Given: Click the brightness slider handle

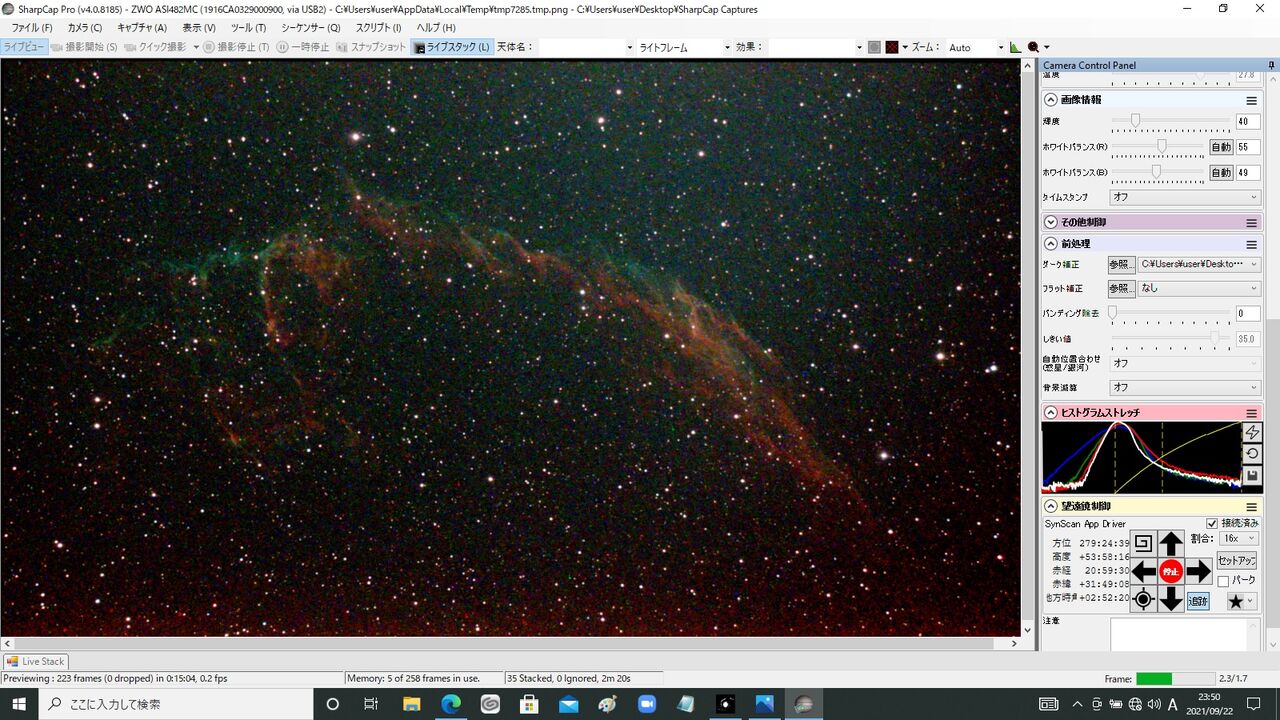Looking at the screenshot, I should tap(1135, 120).
